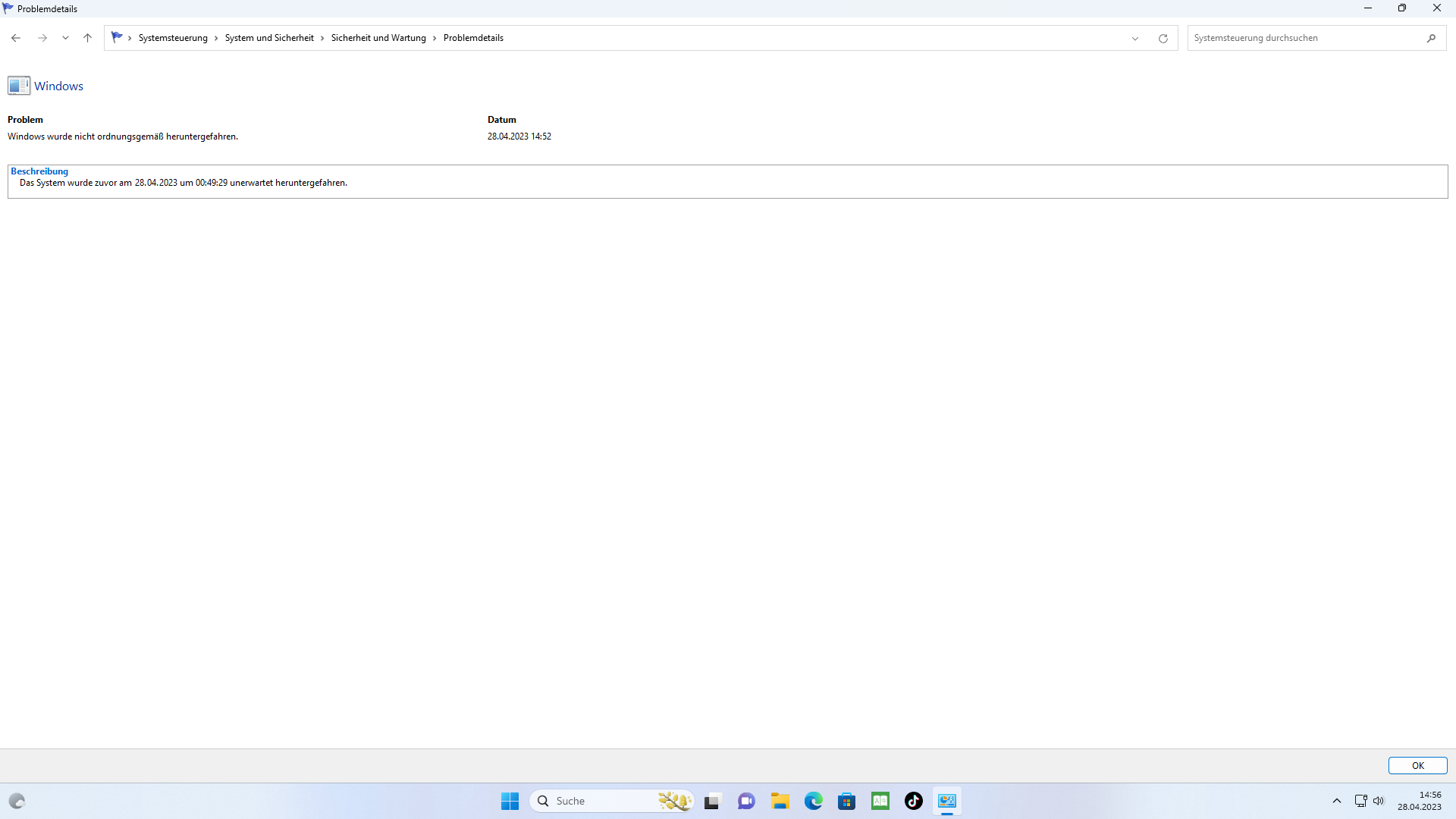The height and width of the screenshot is (819, 1456).
Task: Click the Back navigation arrow
Action: coord(16,38)
